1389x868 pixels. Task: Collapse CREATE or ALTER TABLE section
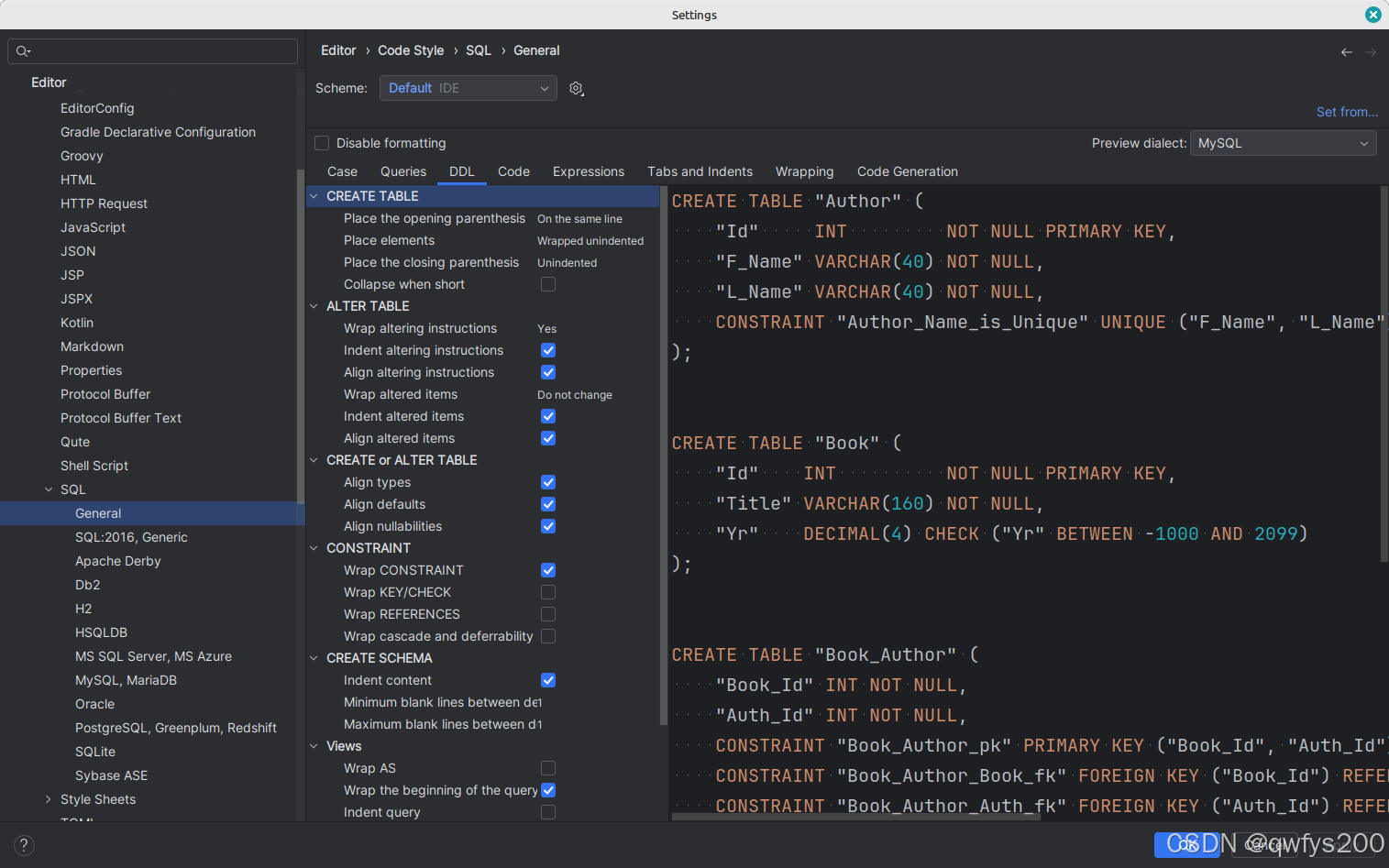point(314,460)
